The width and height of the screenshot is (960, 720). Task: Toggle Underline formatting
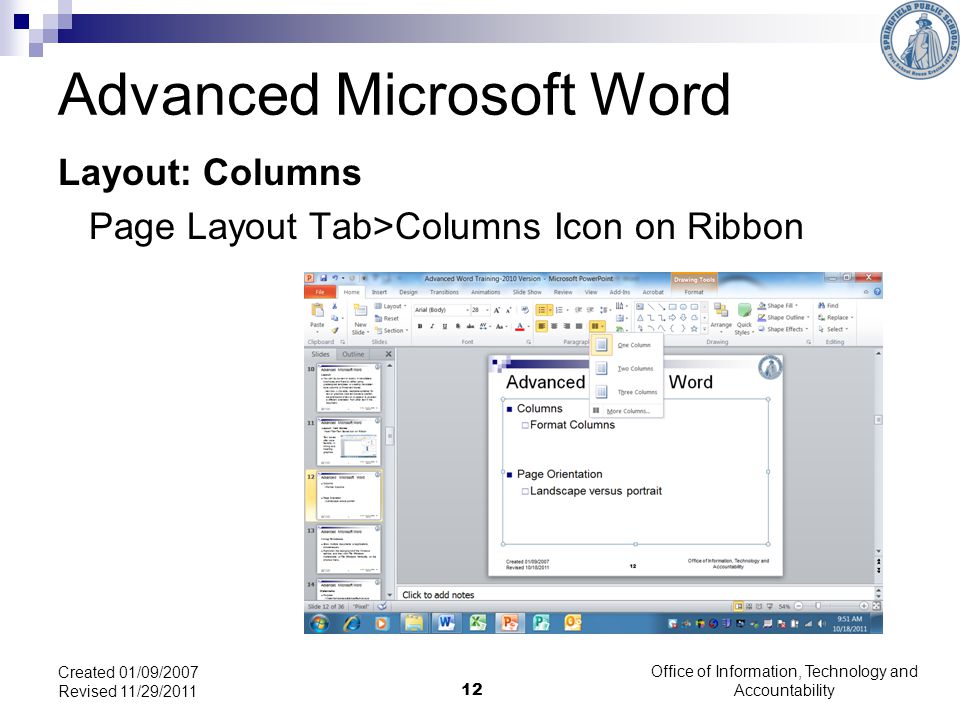pyautogui.click(x=445, y=326)
